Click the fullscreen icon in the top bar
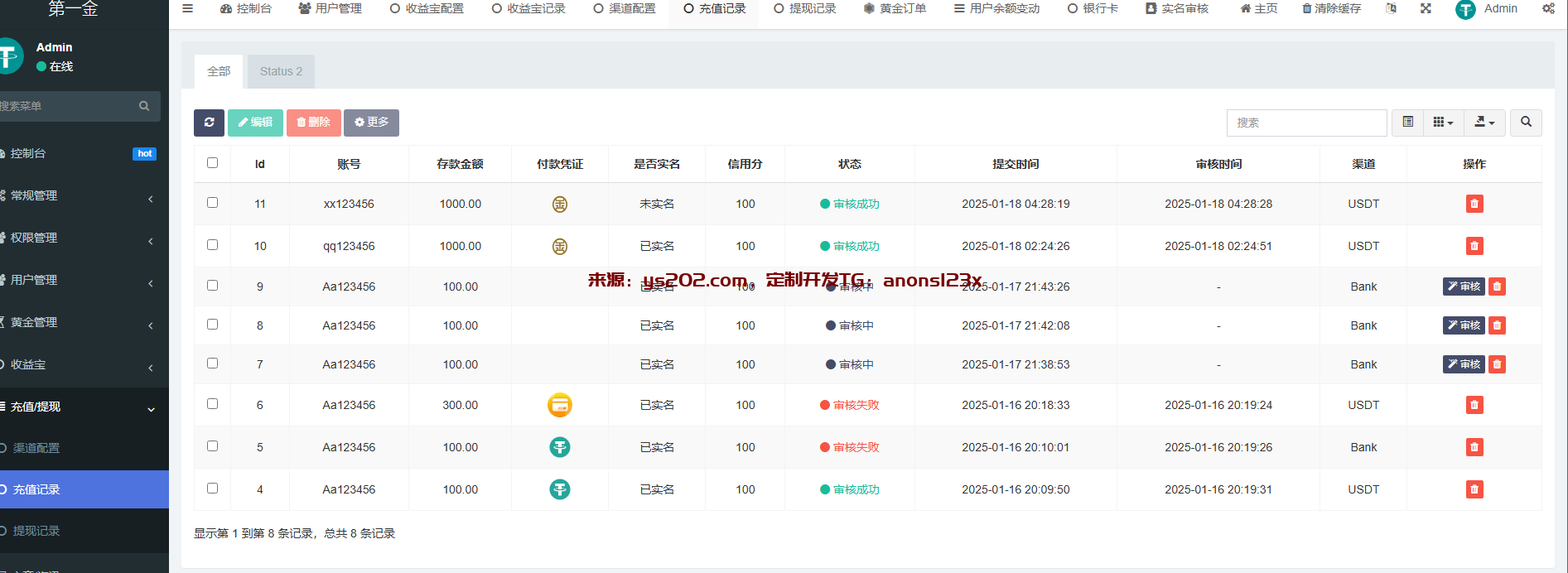 (x=1426, y=8)
